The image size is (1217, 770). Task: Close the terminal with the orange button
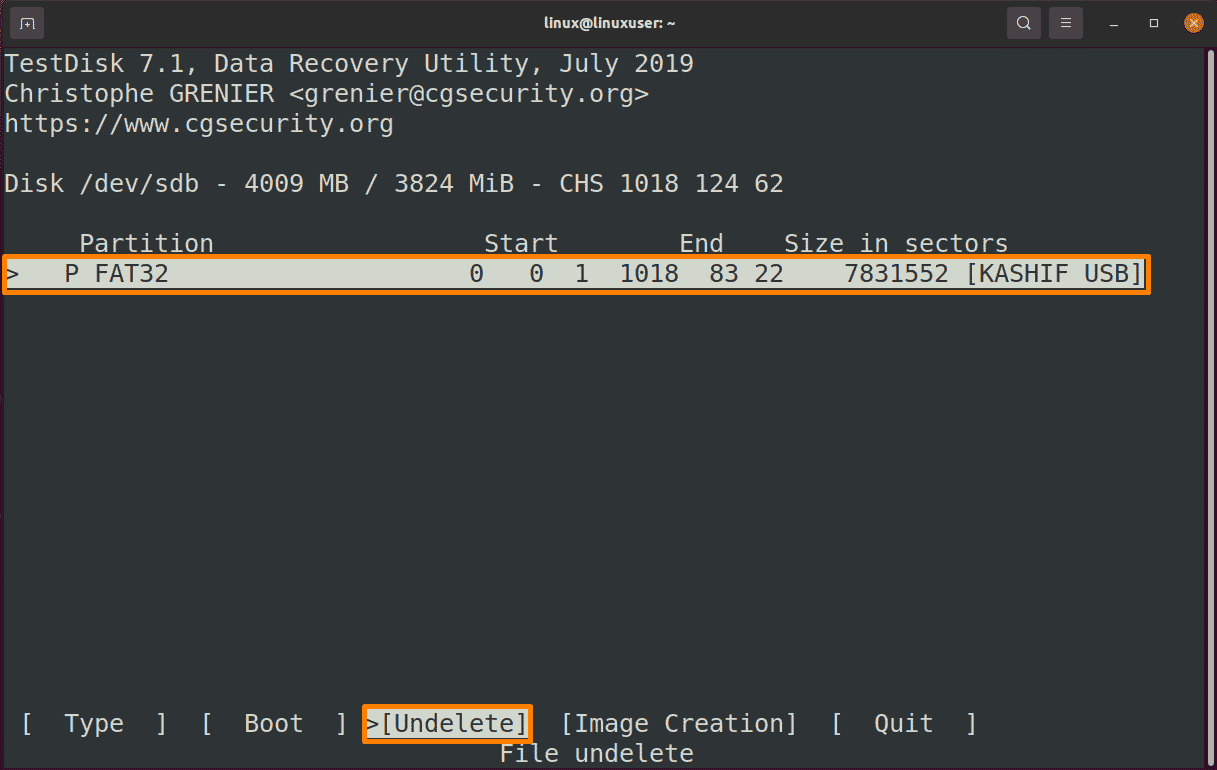(1192, 22)
